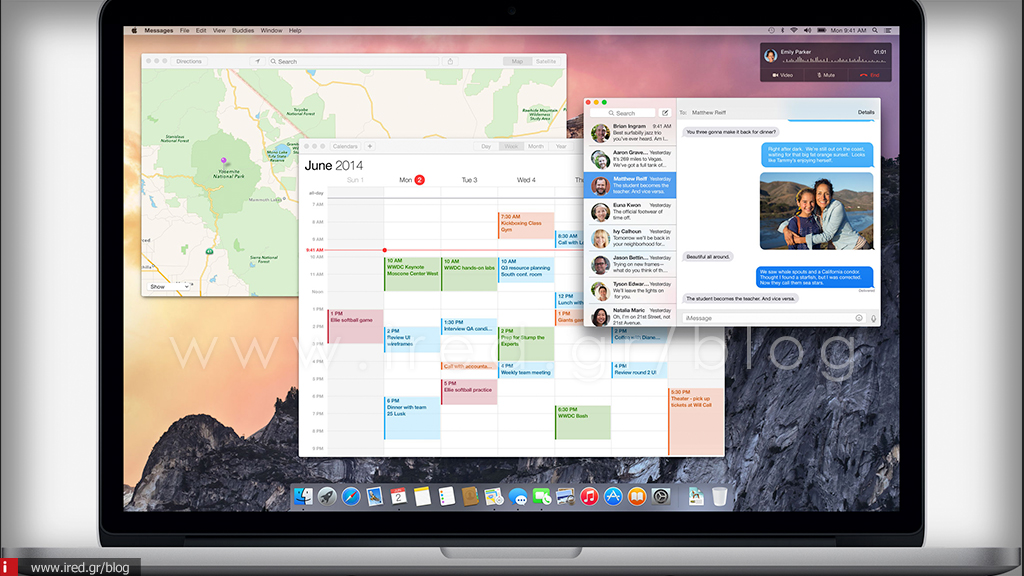Open Calendar icon in the Dock

pyautogui.click(x=398, y=497)
